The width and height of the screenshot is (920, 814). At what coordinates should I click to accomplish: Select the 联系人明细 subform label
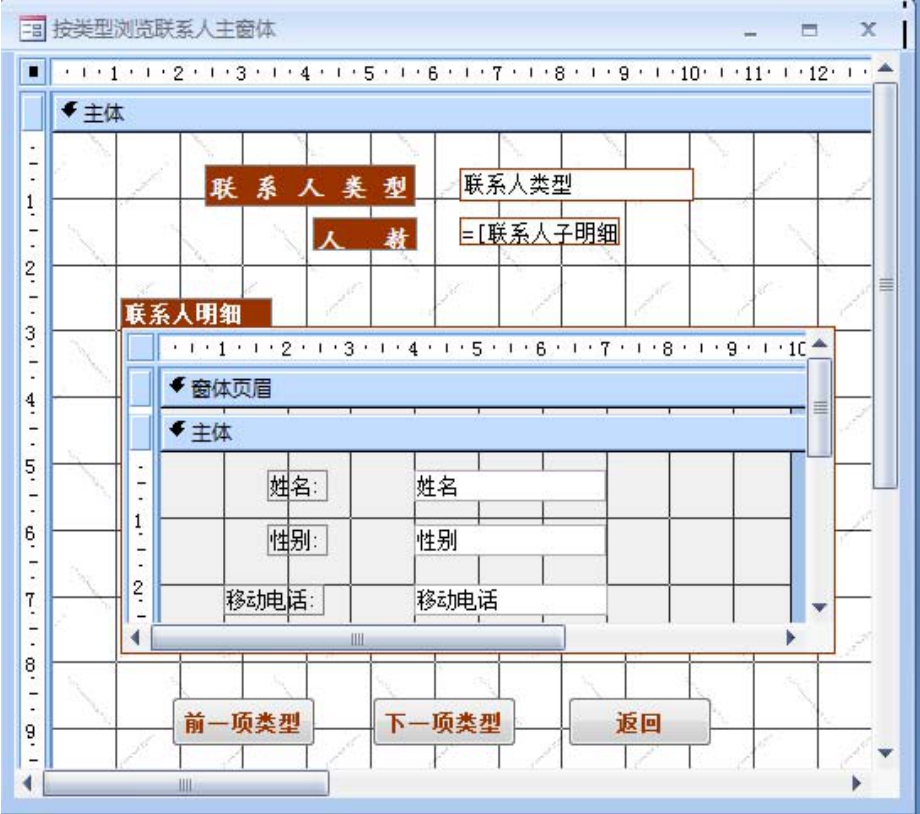[x=196, y=315]
